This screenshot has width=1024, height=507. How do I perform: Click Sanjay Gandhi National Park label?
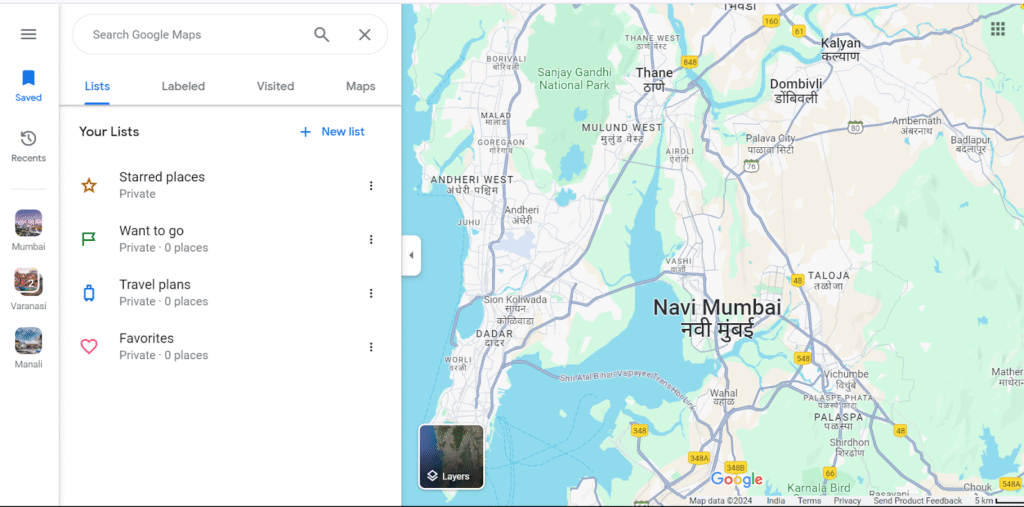coord(575,78)
